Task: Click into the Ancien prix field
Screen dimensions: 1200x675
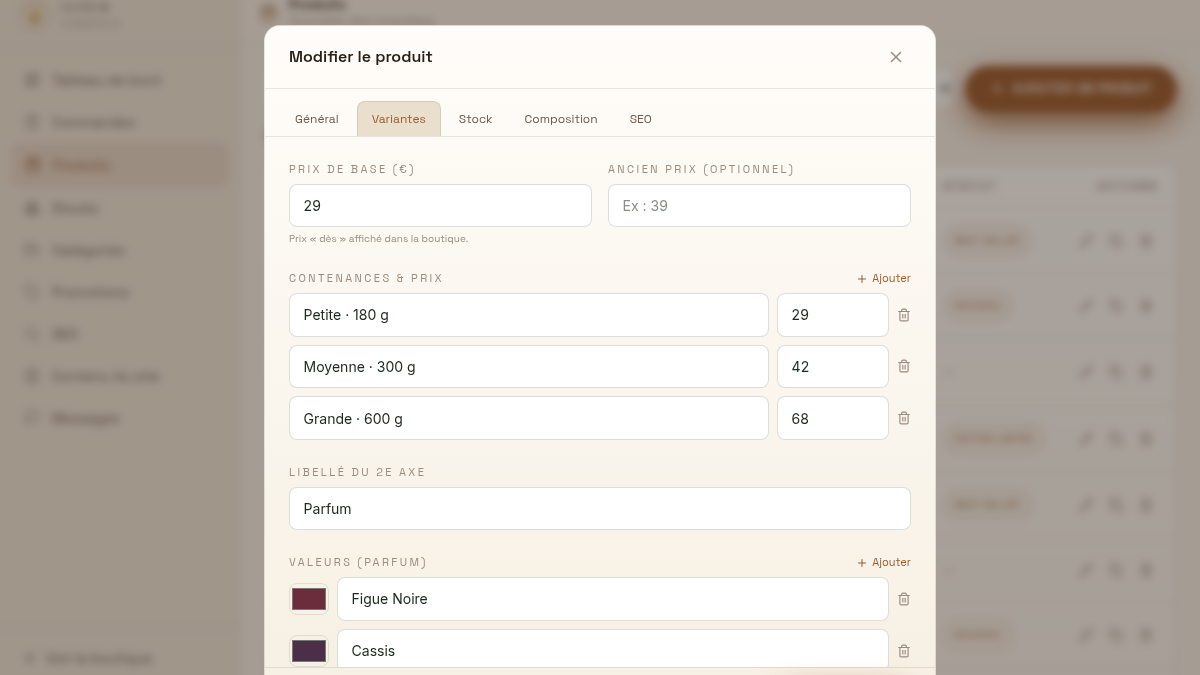Action: click(x=759, y=206)
